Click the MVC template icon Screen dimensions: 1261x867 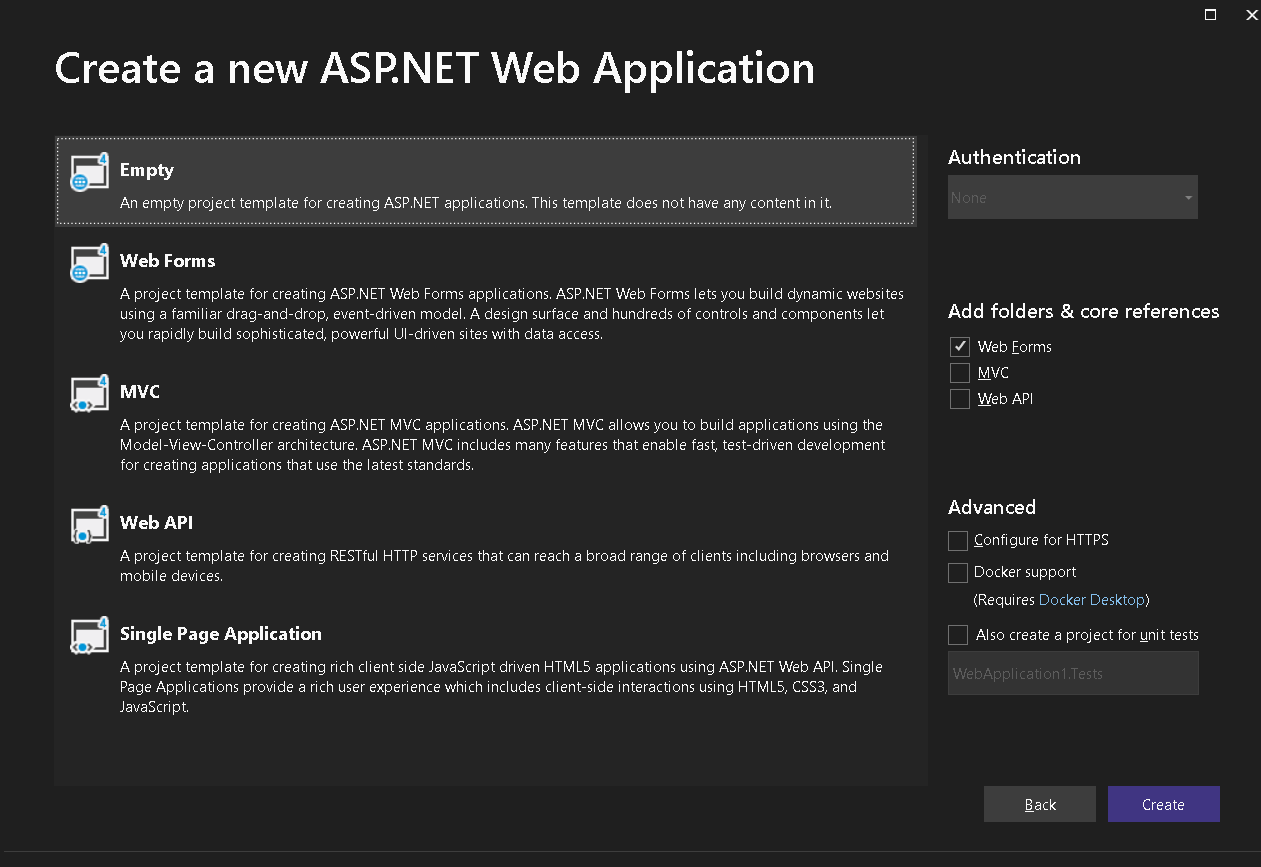pyautogui.click(x=90, y=393)
